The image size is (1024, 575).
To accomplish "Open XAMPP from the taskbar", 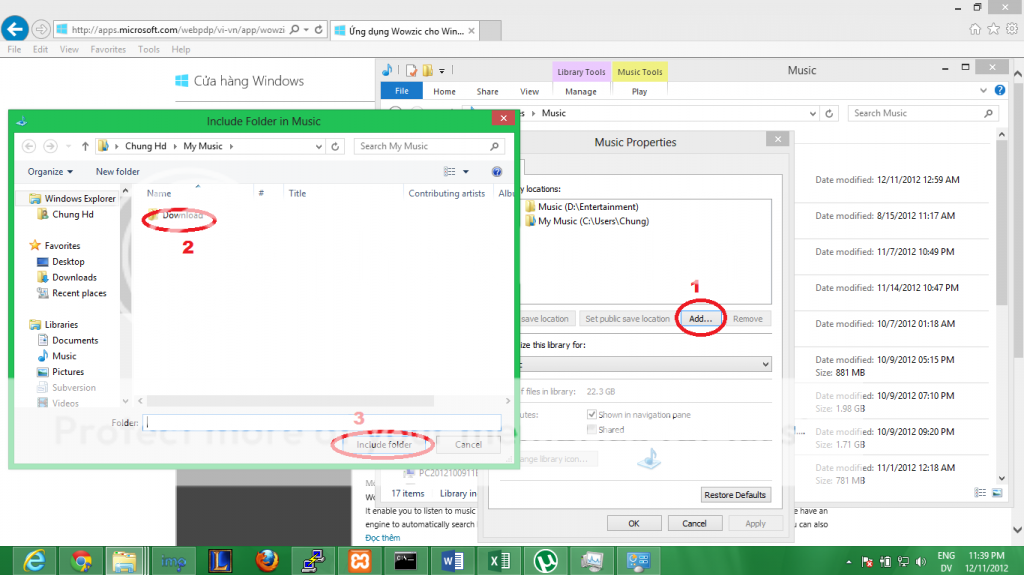I will 359,560.
